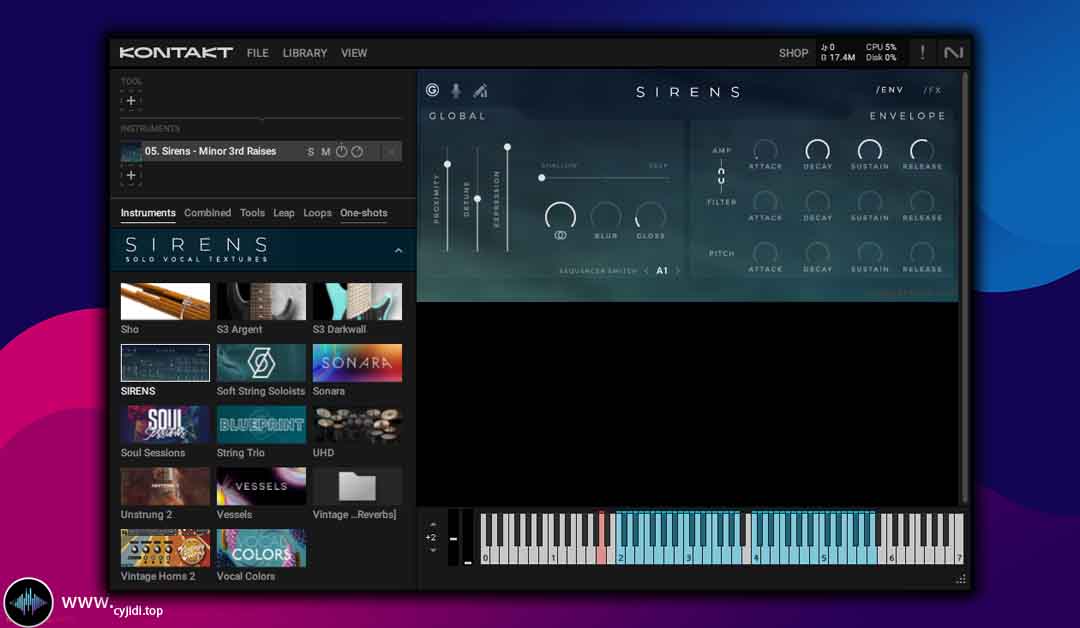The width and height of the screenshot is (1080, 628).
Task: Click the Amp Sustain knob
Action: (869, 149)
